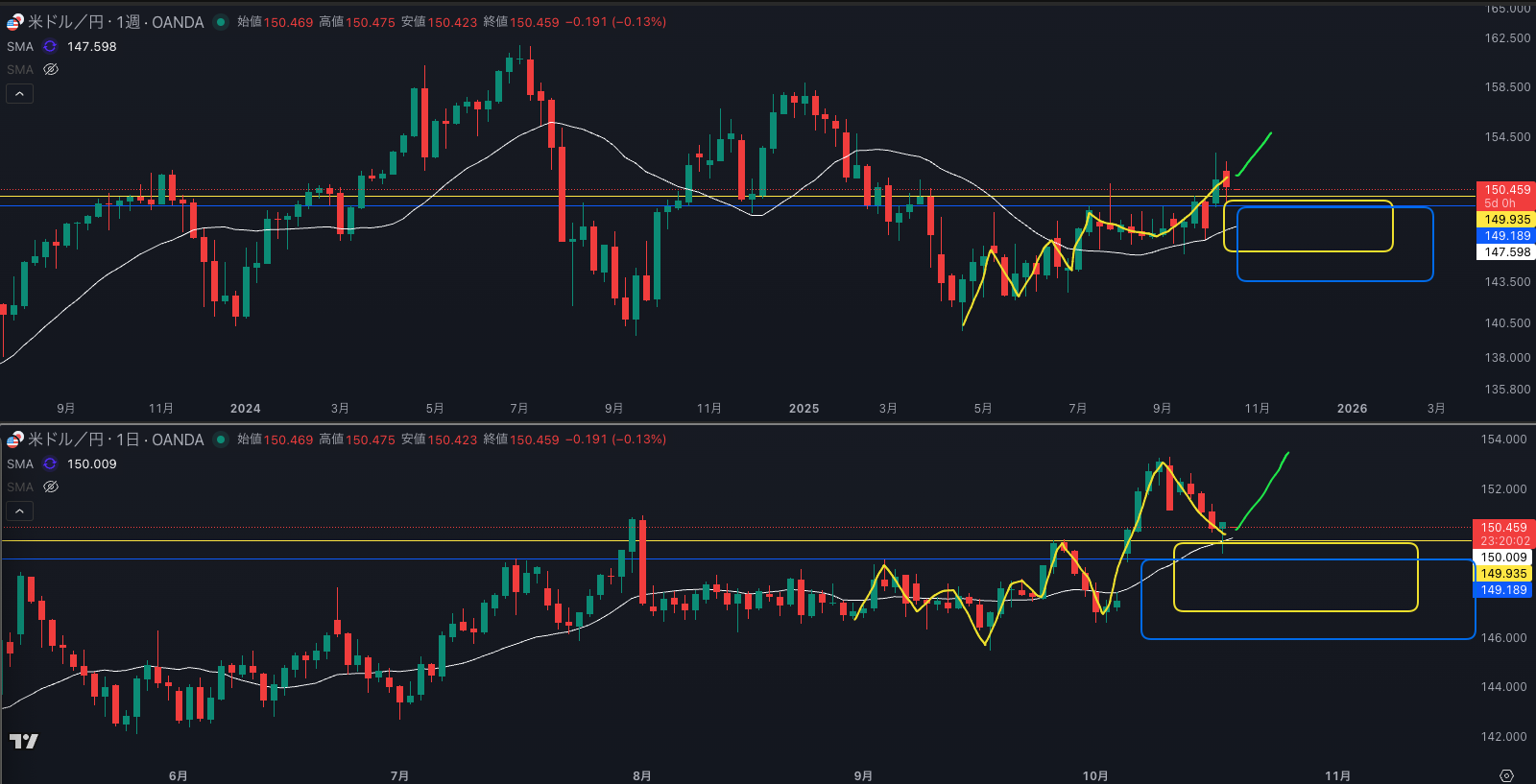Click the 10月 marker on daily time axis
Image resolution: width=1536 pixels, height=784 pixels.
tap(1094, 775)
